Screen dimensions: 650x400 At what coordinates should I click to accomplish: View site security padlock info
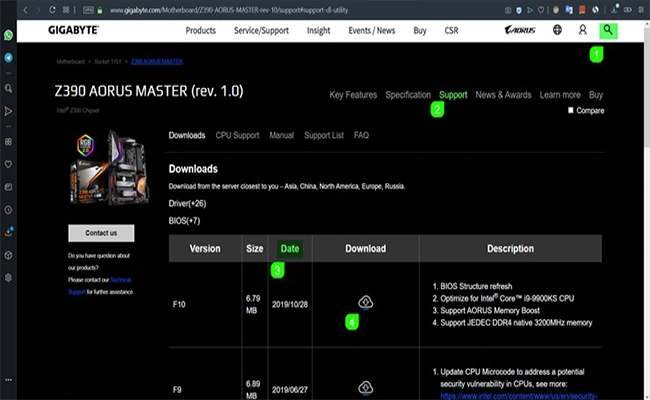(100, 10)
